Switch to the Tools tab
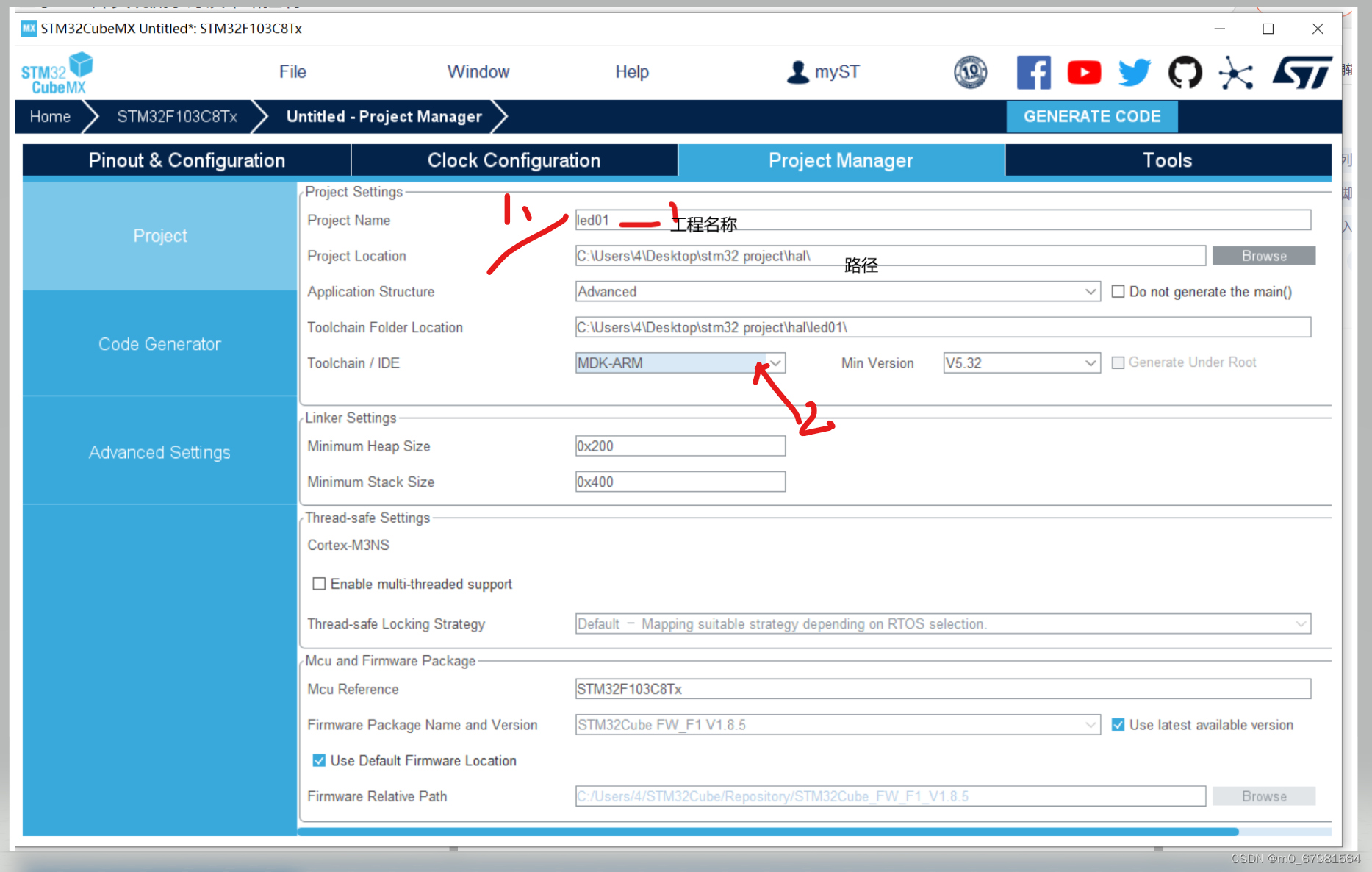 (x=1168, y=160)
